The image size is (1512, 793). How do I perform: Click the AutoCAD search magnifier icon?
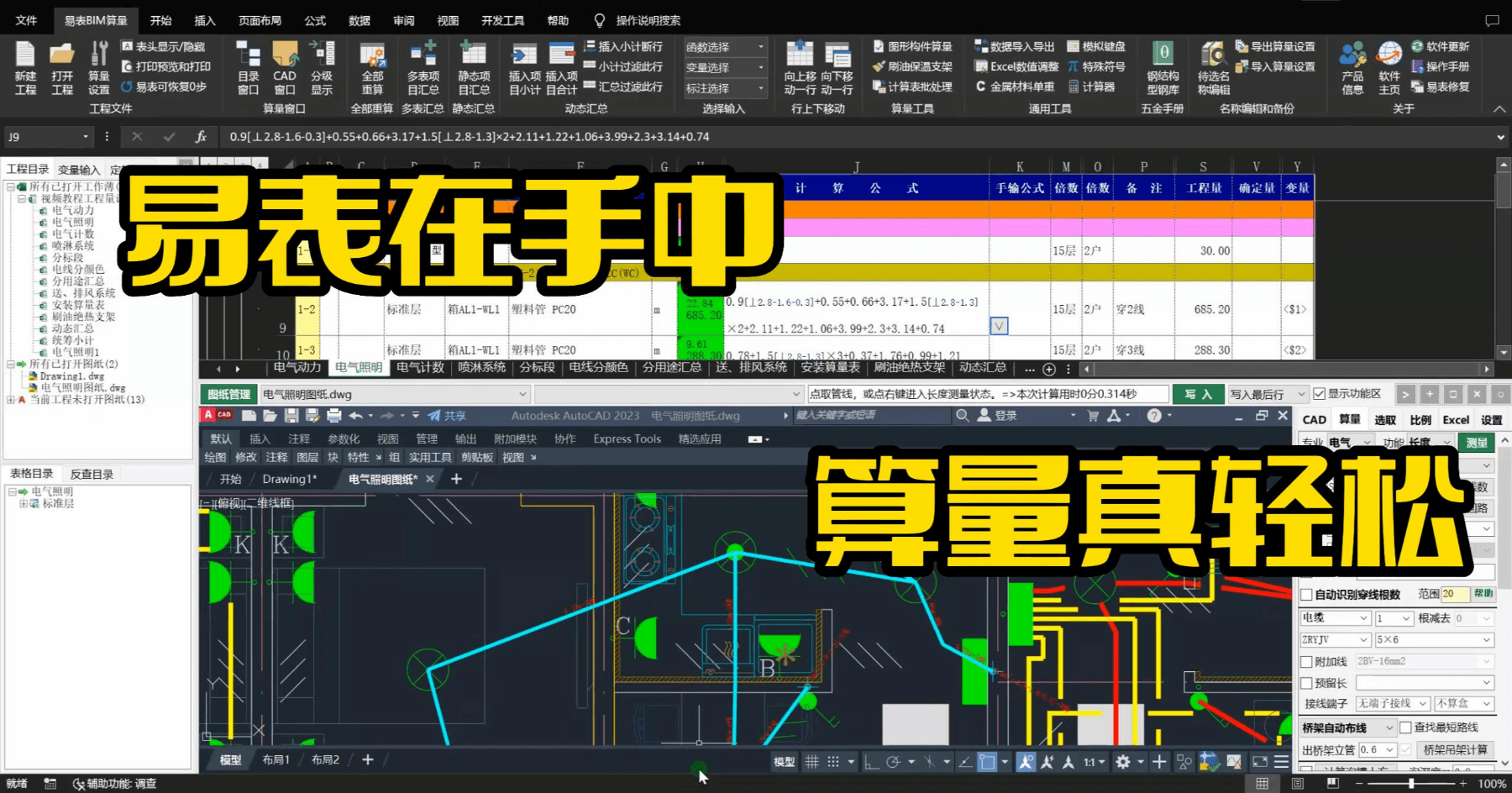coord(963,415)
